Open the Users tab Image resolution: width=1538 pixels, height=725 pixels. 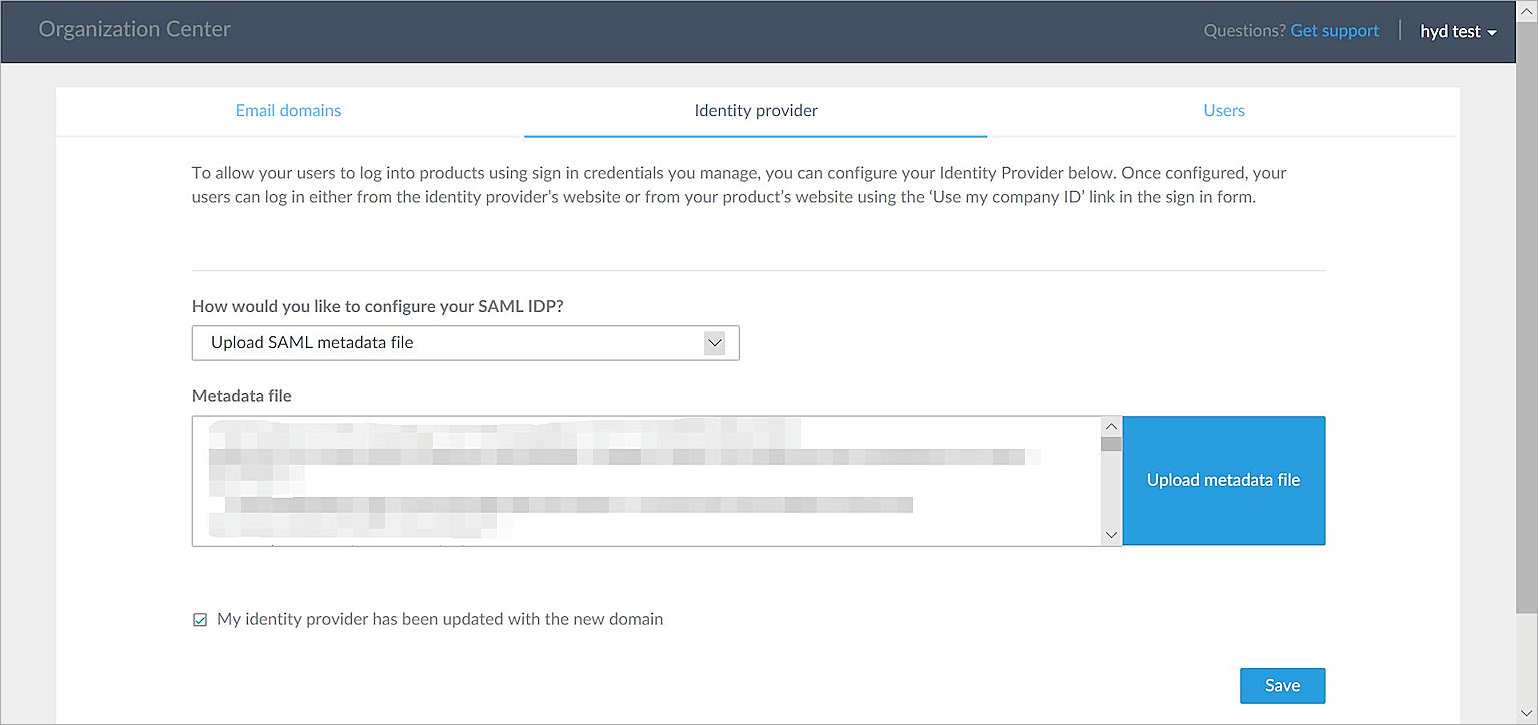point(1224,111)
